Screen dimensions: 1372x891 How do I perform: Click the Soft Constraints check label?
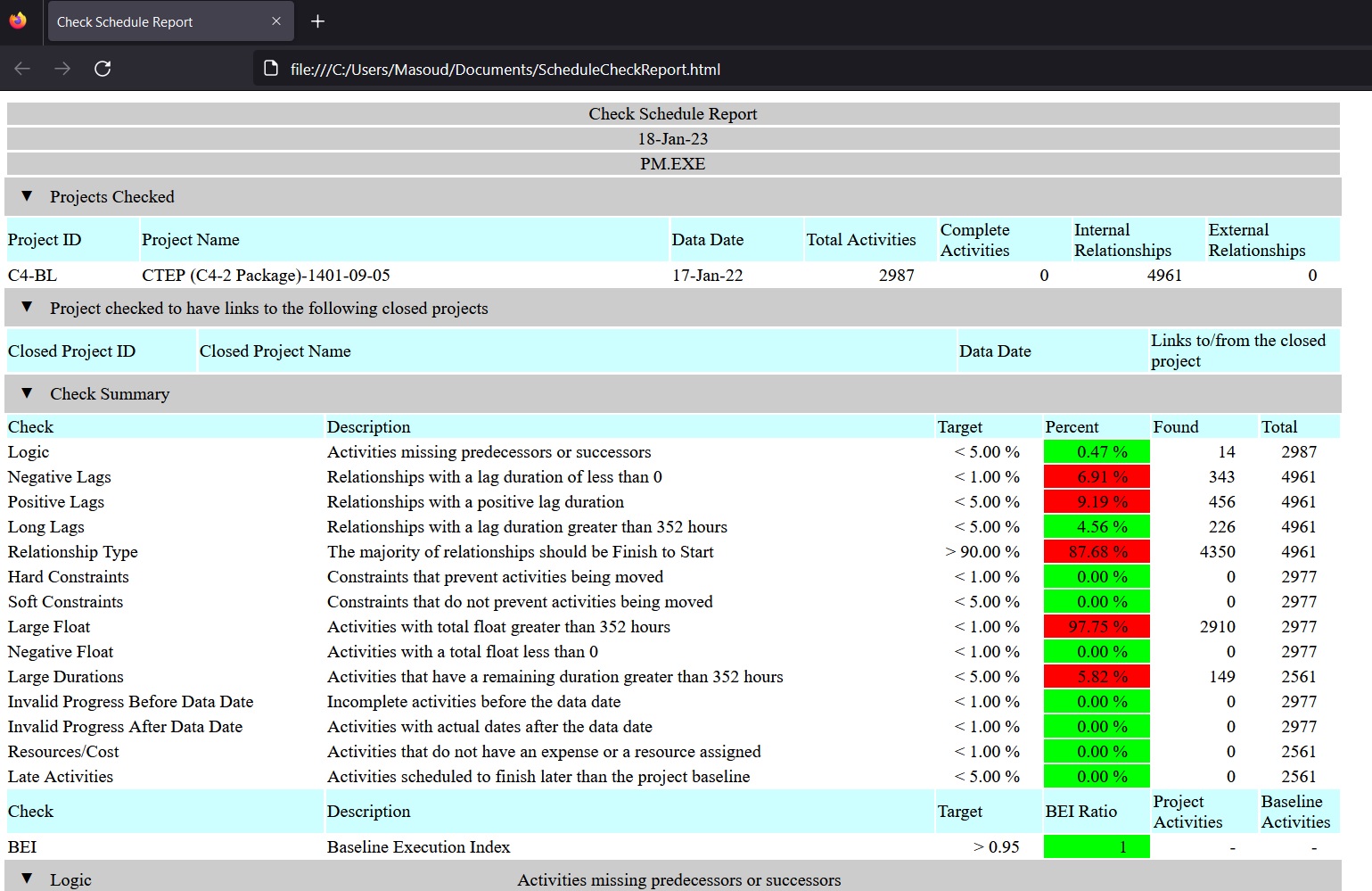[x=66, y=602]
